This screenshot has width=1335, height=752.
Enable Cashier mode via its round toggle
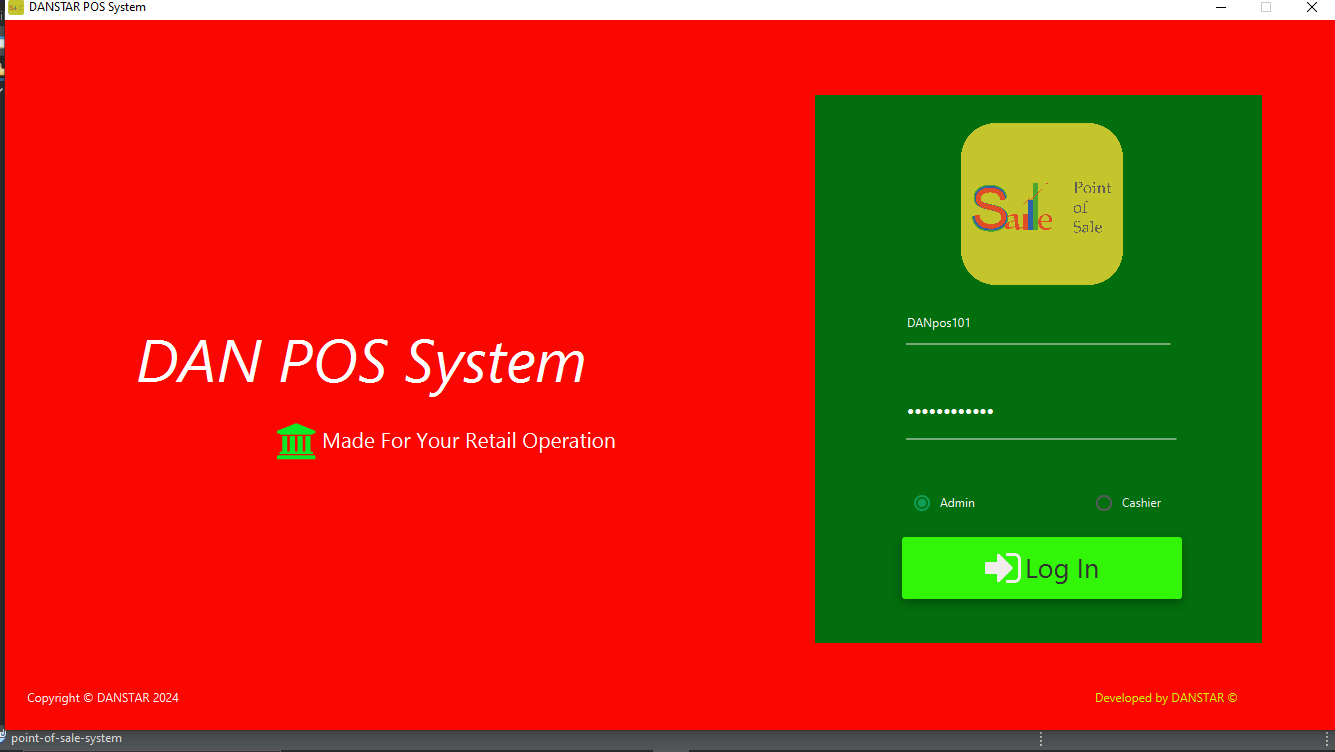coord(1103,503)
